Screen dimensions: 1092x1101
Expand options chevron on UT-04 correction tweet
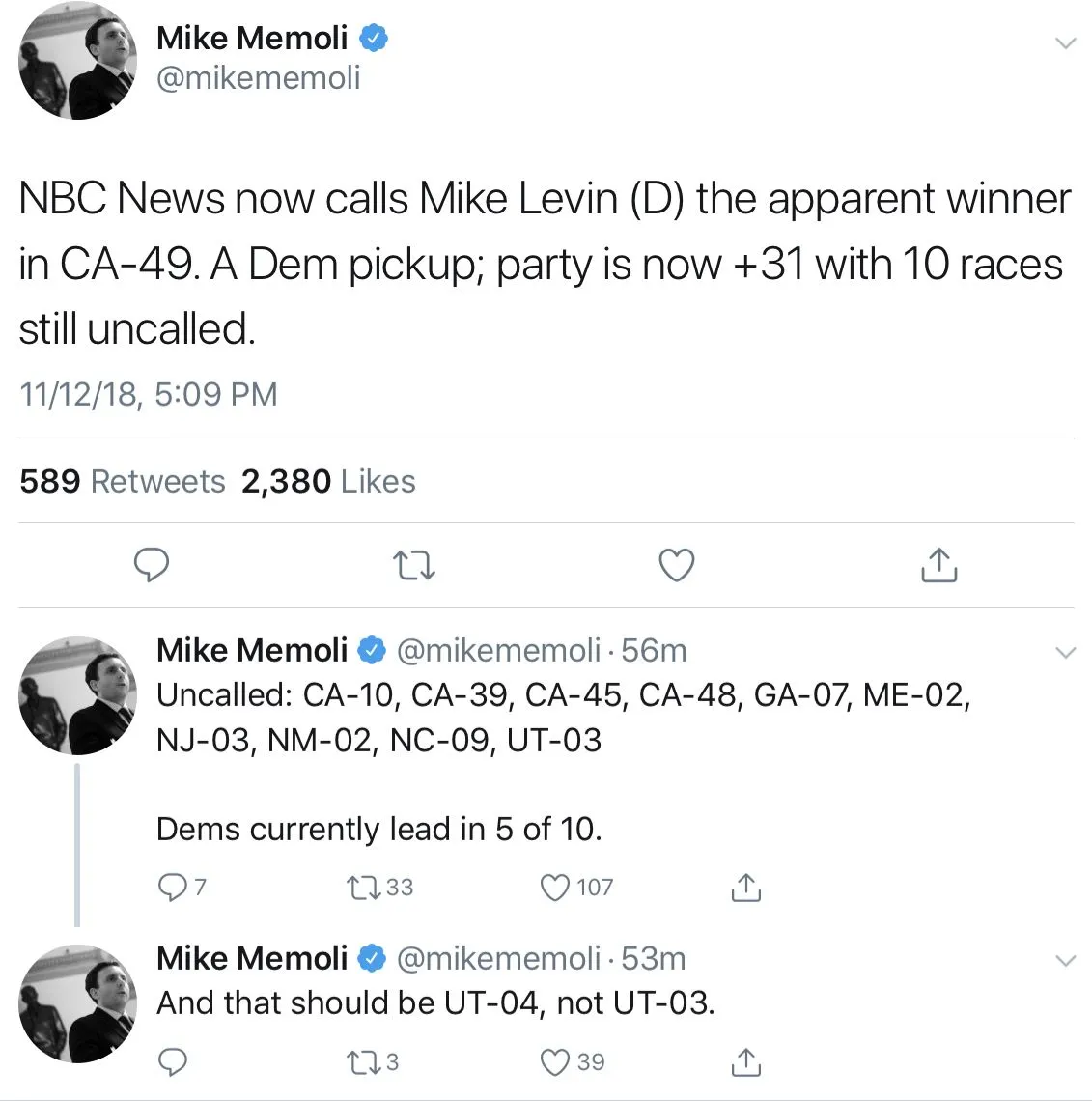coord(1064,961)
